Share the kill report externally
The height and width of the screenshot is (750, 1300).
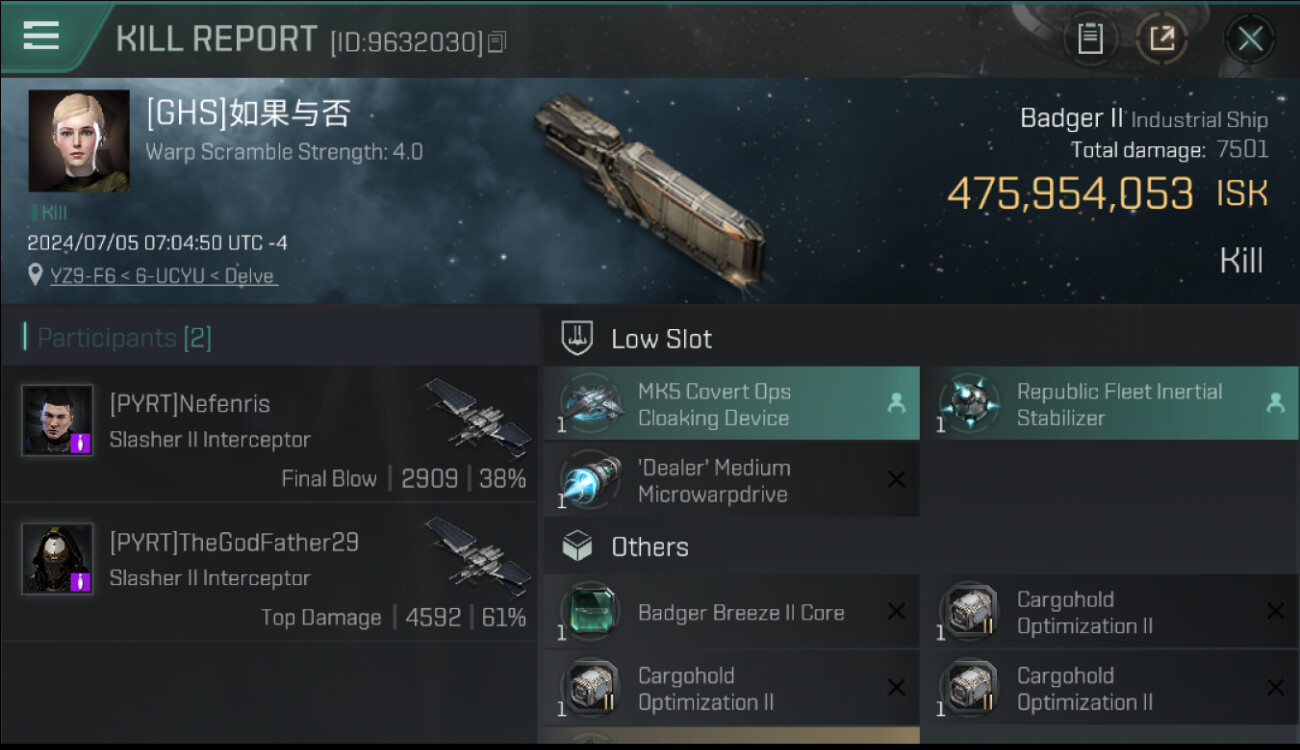1161,39
